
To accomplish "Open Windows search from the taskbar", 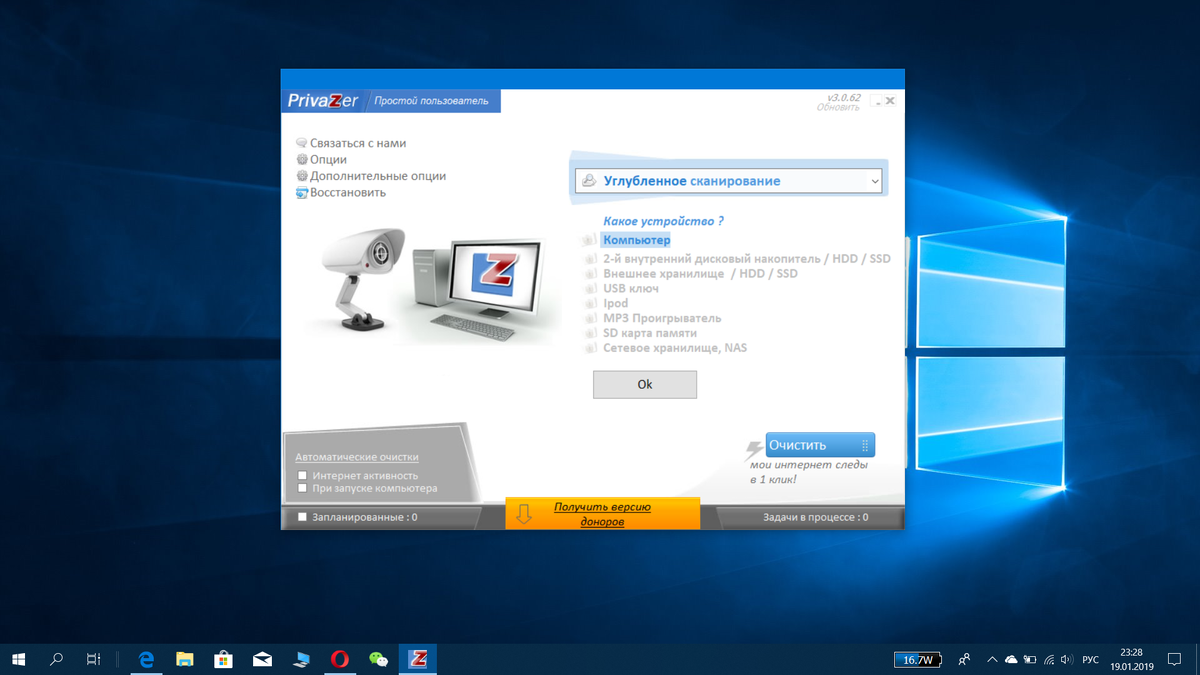I will coord(56,659).
